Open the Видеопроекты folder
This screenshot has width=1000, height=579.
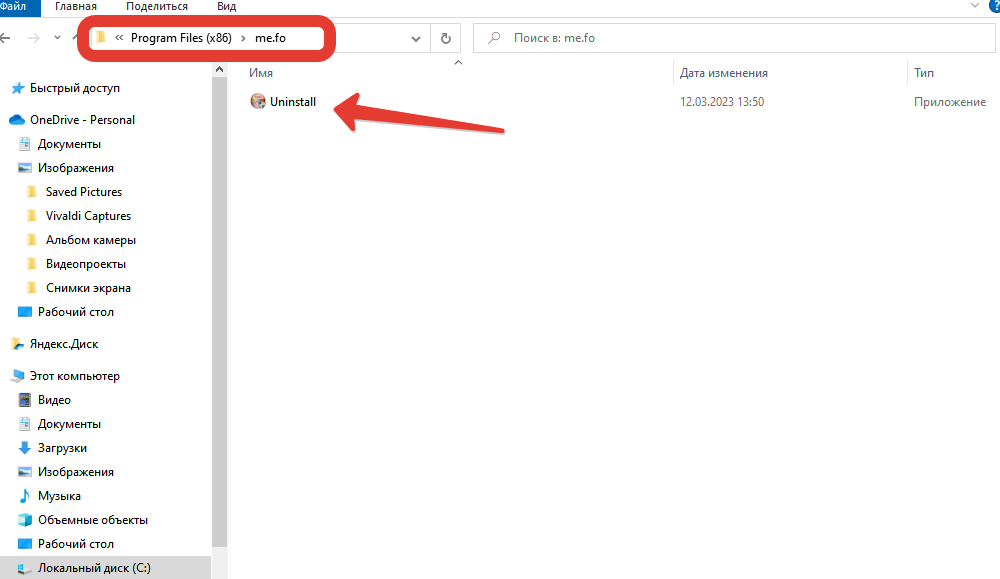85,264
